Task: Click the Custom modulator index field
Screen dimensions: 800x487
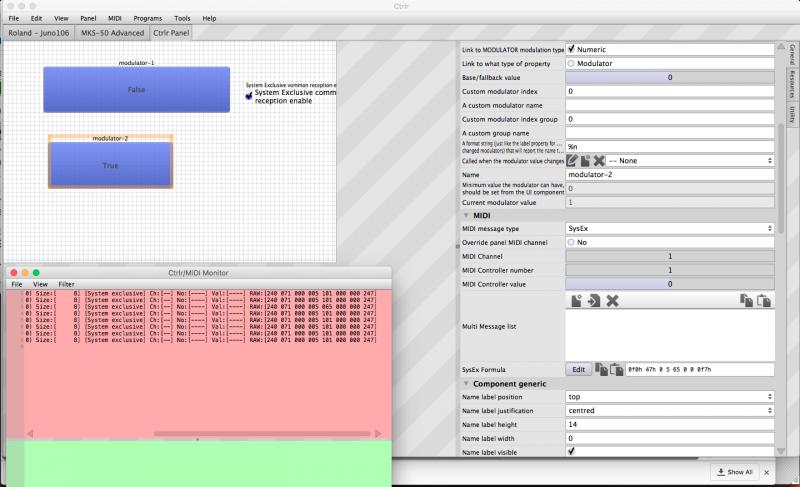Action: [670, 91]
